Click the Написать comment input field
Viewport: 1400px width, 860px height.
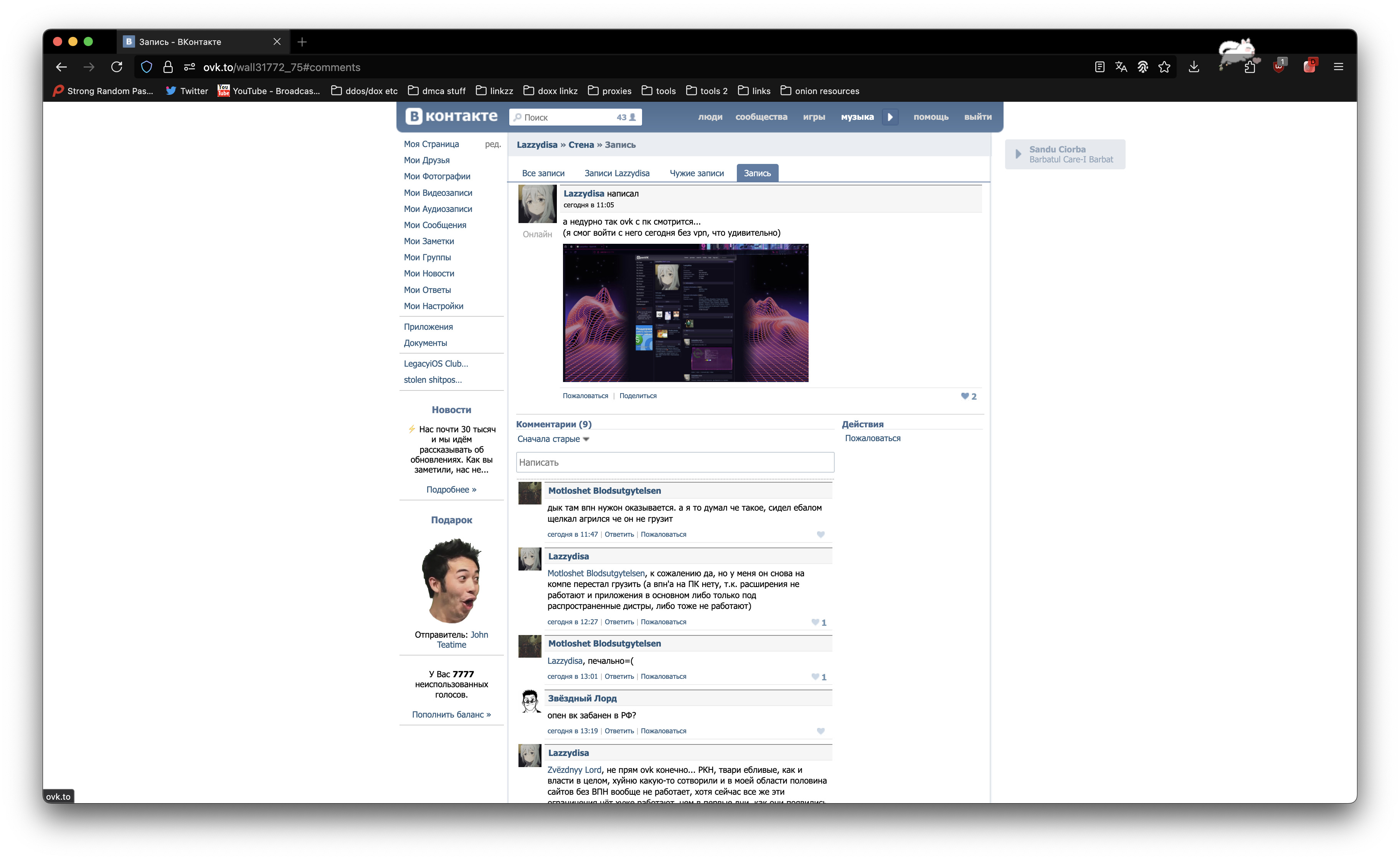[675, 462]
